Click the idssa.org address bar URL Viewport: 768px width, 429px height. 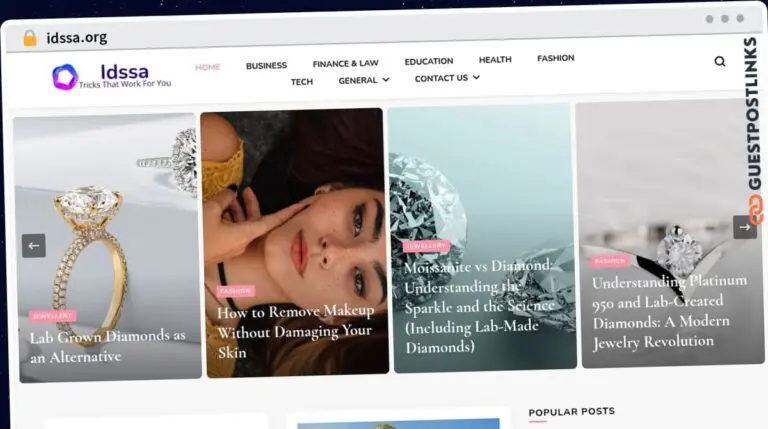77,38
